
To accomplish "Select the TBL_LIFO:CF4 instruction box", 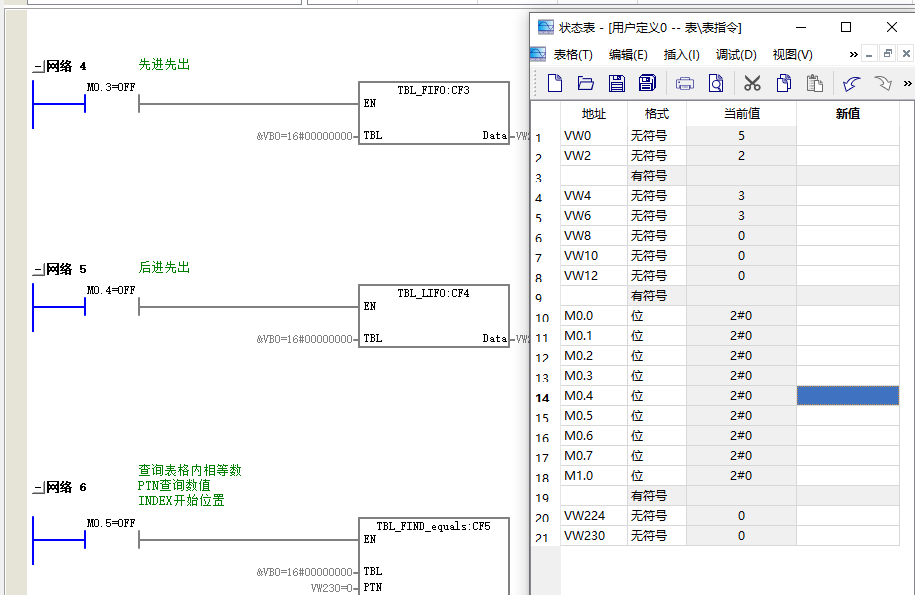I will click(434, 316).
